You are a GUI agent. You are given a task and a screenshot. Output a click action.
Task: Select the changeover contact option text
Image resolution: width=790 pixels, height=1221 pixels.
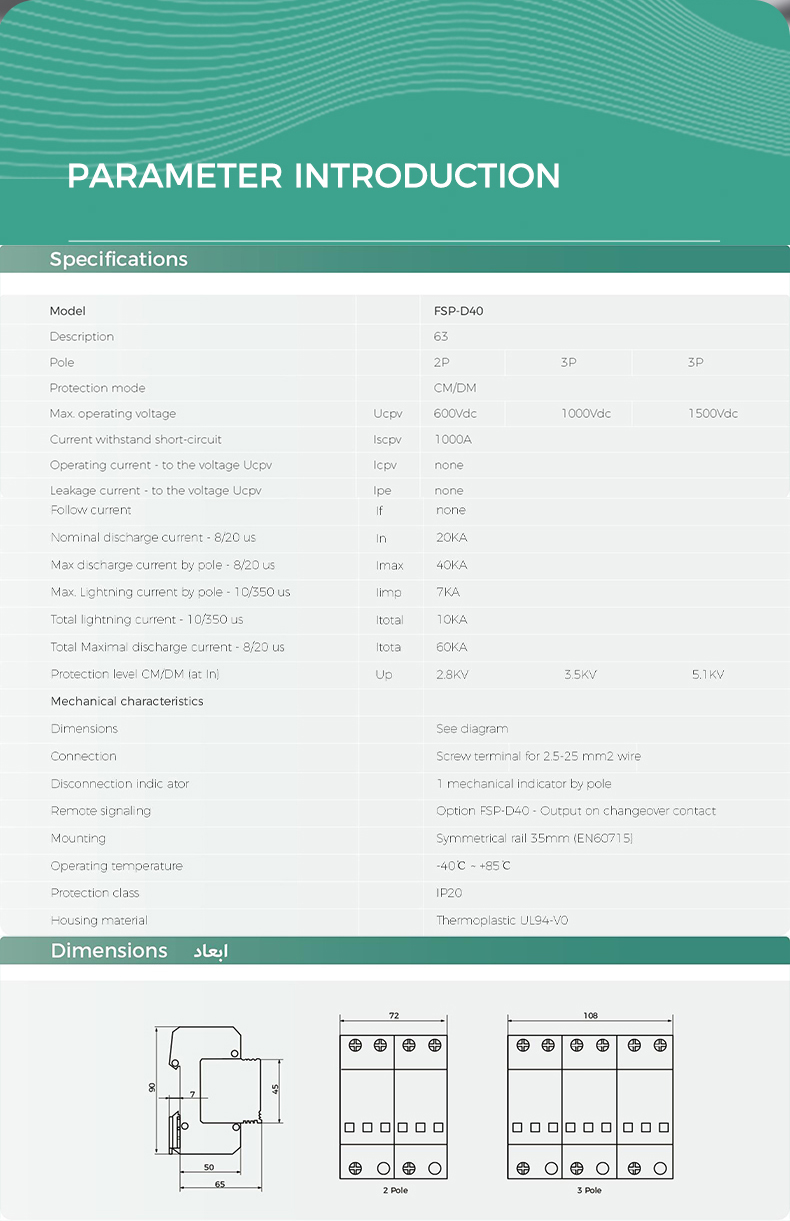point(576,811)
